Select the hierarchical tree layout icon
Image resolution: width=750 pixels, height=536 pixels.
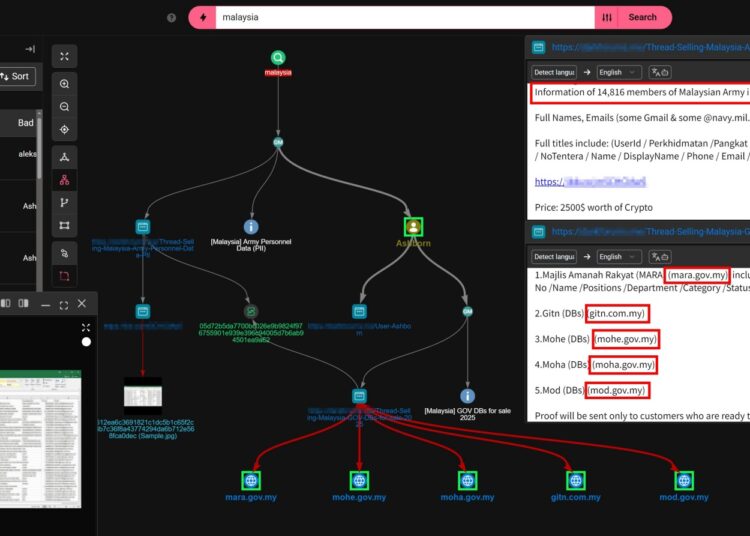coord(64,180)
